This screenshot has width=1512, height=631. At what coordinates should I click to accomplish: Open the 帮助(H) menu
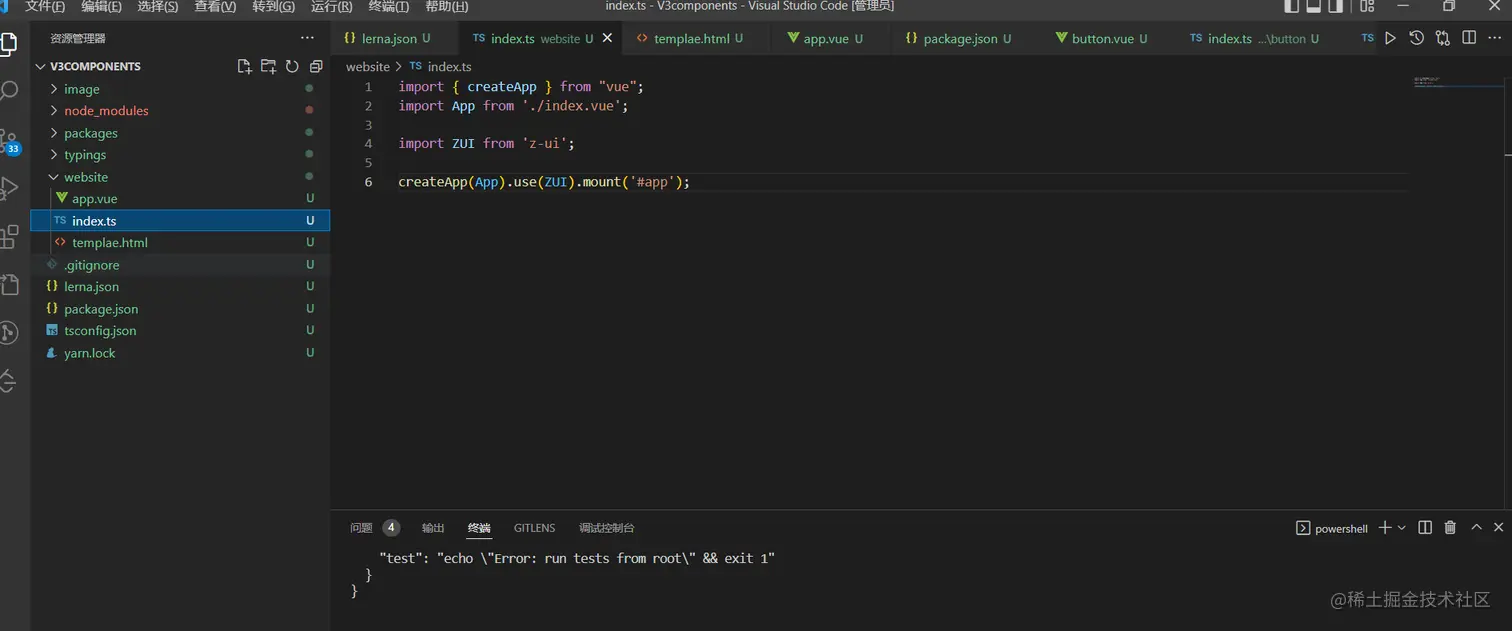point(446,6)
